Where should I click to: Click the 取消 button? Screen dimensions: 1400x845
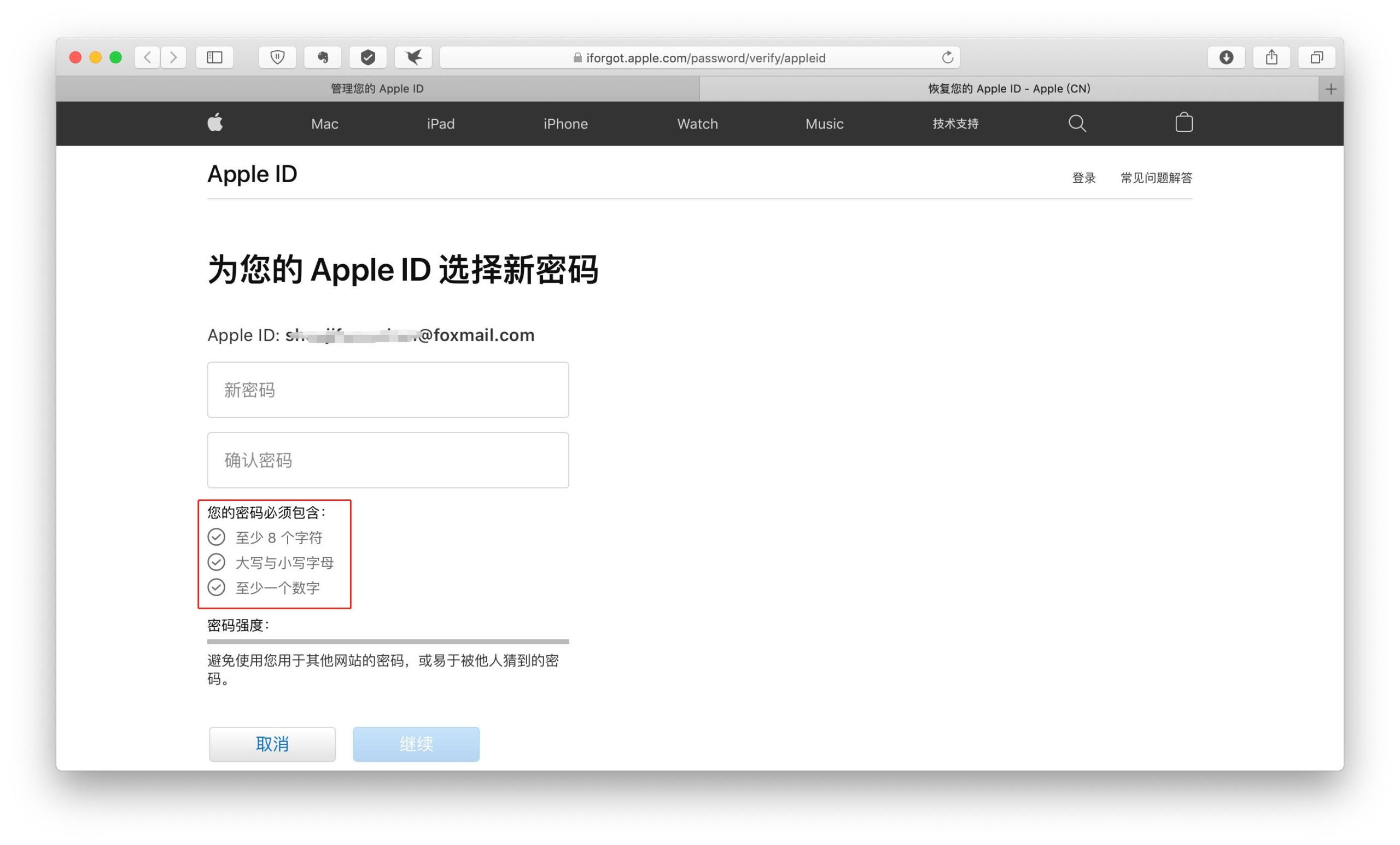(x=272, y=744)
